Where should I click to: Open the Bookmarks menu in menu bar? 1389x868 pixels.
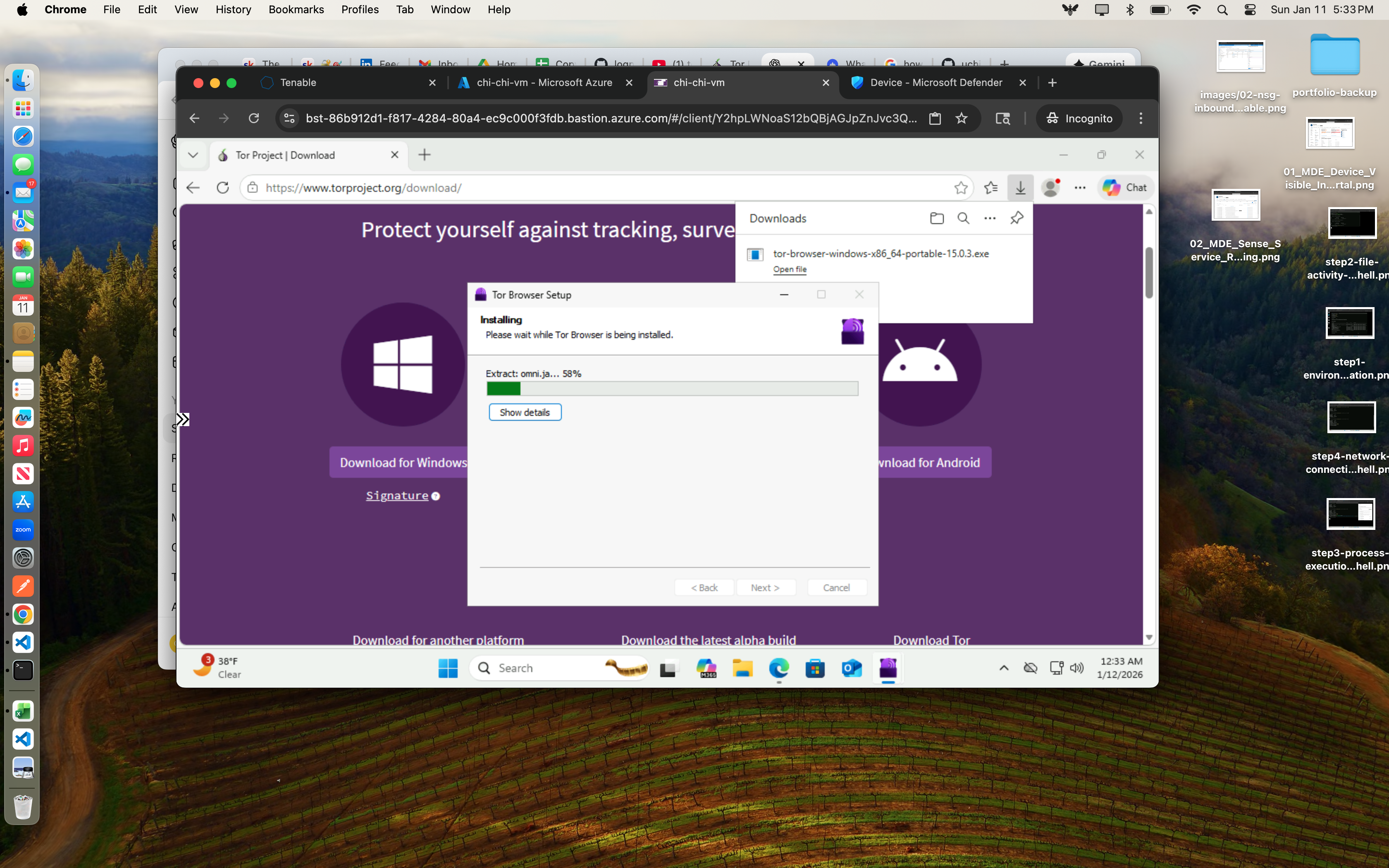click(x=296, y=10)
